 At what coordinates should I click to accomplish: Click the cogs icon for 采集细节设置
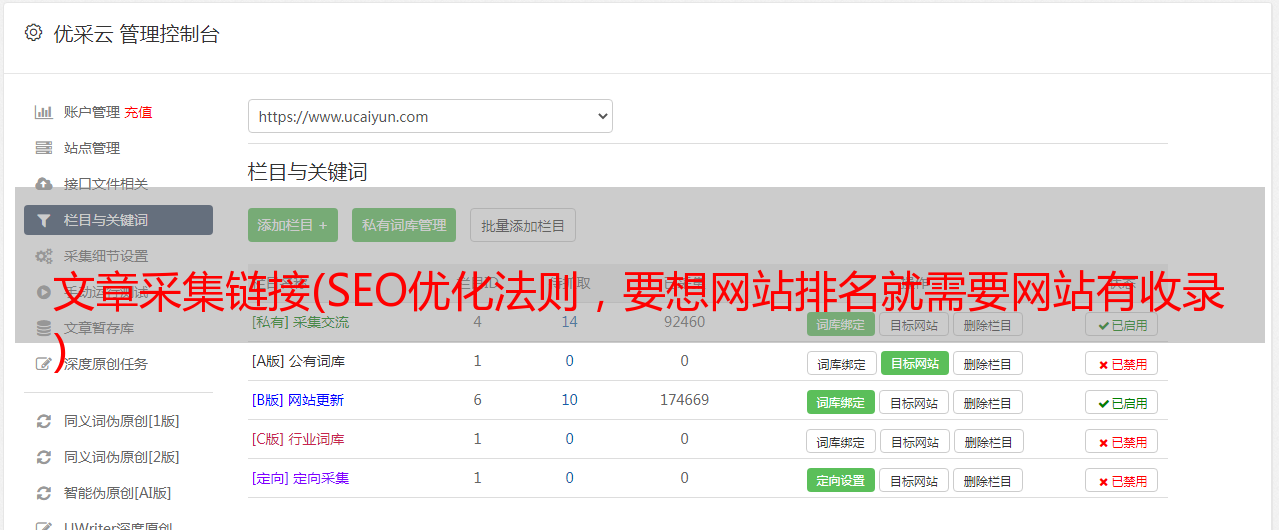tap(44, 256)
